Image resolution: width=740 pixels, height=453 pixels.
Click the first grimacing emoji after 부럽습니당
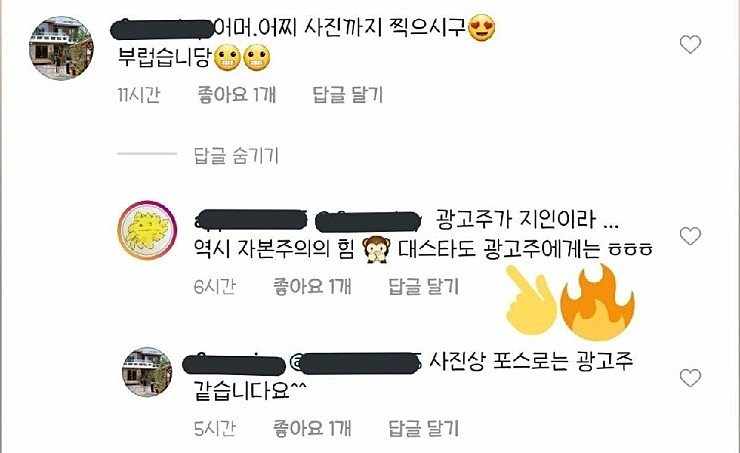tap(227, 58)
